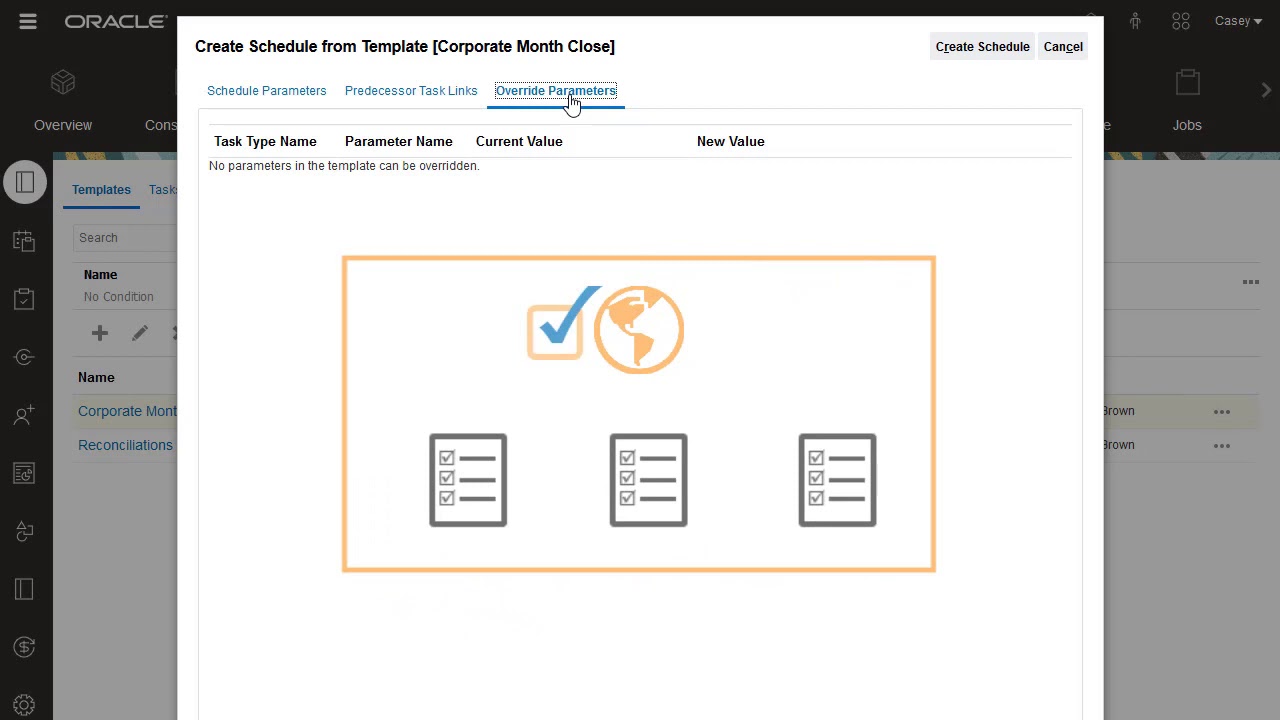Open the Name No Condition filter
Screen dimensions: 1280x720
pos(118,286)
